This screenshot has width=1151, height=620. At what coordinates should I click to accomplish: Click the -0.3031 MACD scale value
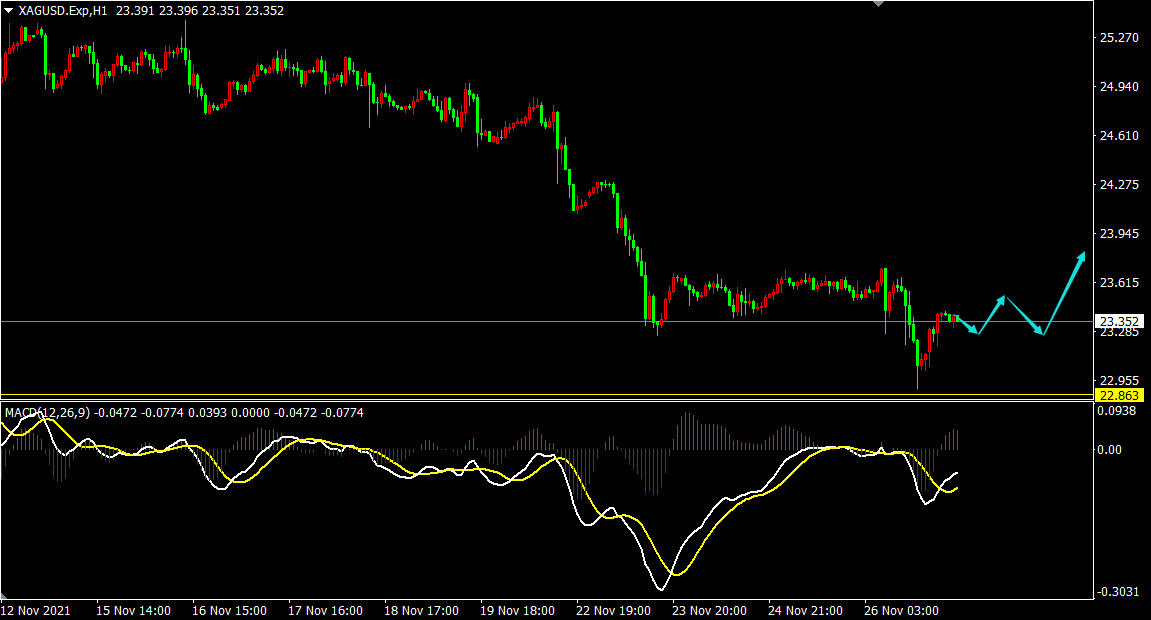(1119, 593)
